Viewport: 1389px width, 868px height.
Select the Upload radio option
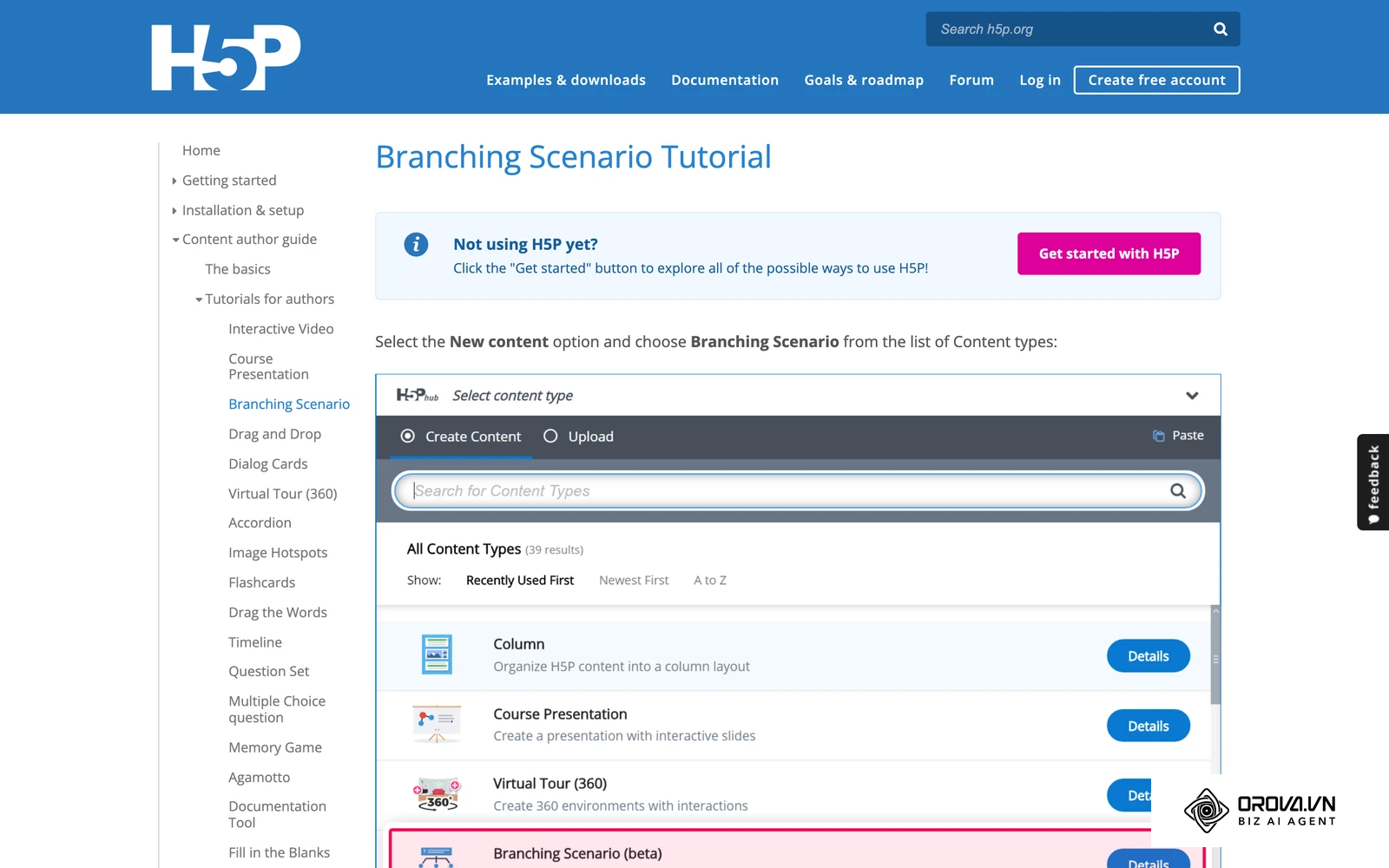[x=550, y=436]
